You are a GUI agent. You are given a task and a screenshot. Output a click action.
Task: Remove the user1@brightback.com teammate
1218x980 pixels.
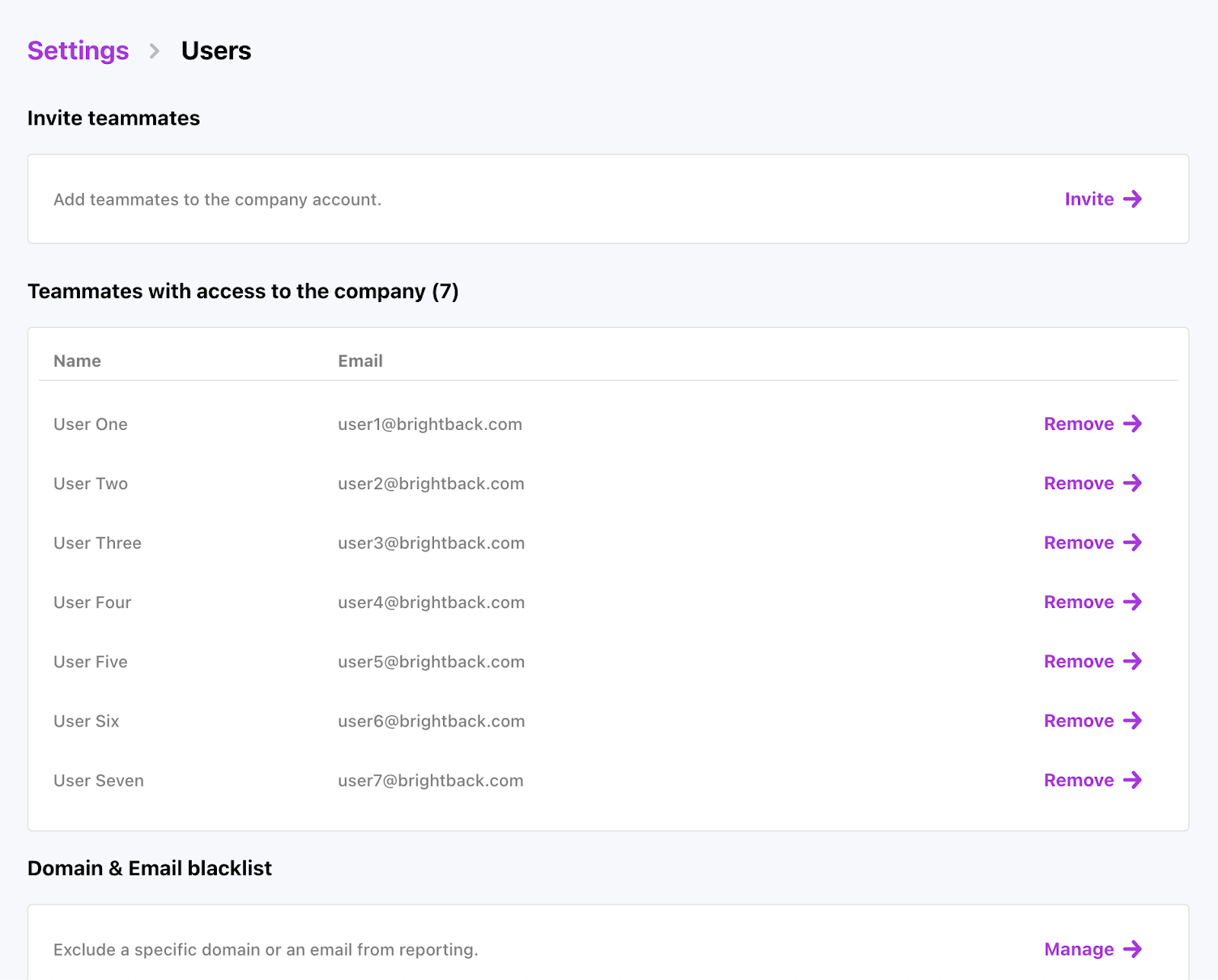(1079, 425)
